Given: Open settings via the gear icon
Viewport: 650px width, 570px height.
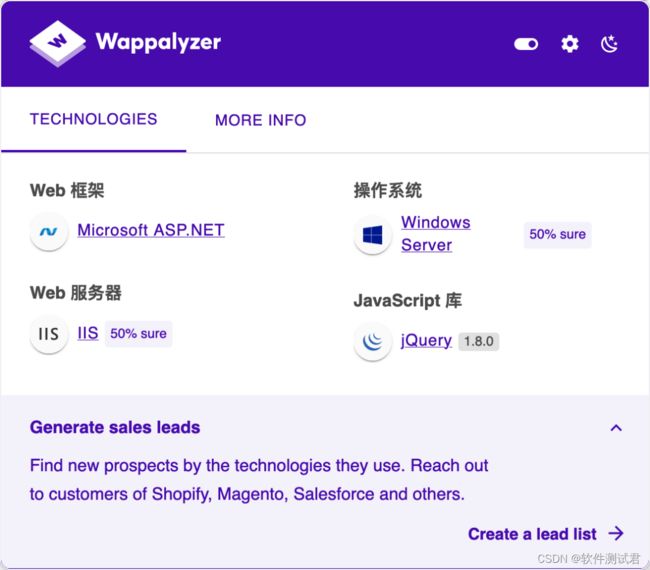Looking at the screenshot, I should point(570,44).
